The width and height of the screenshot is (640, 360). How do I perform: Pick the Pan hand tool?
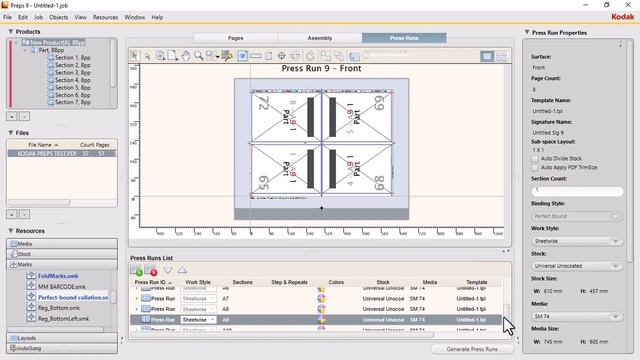pyautogui.click(x=186, y=56)
